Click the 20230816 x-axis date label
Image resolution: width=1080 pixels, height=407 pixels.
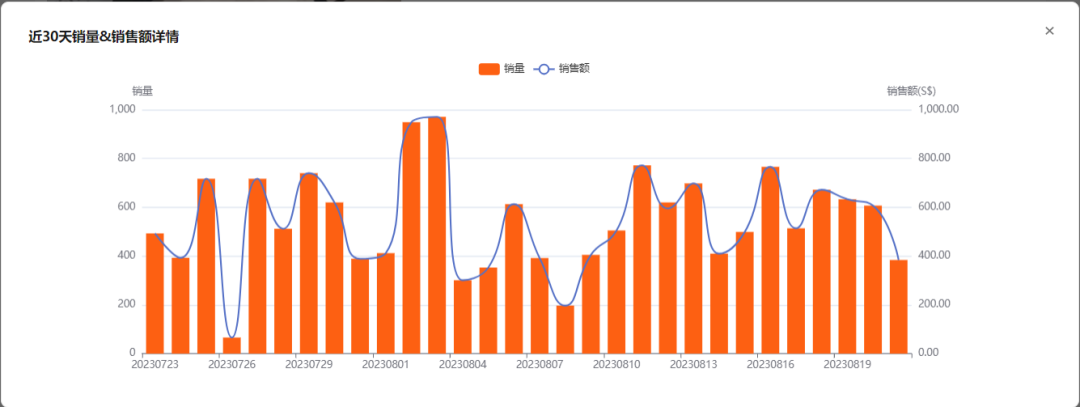(770, 364)
